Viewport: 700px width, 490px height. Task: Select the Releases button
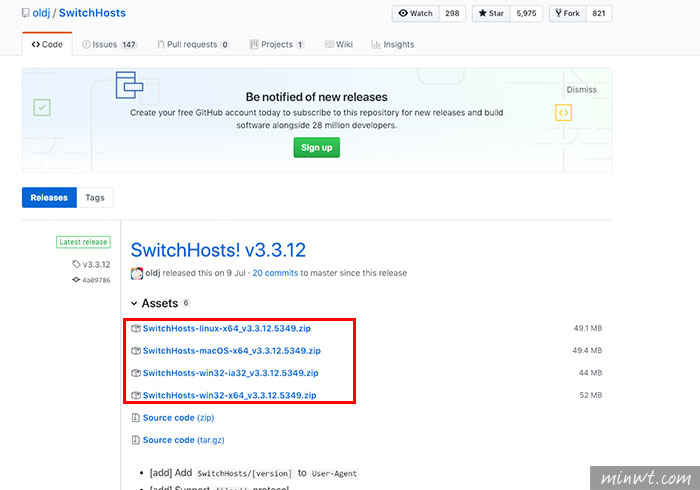pyautogui.click(x=49, y=197)
